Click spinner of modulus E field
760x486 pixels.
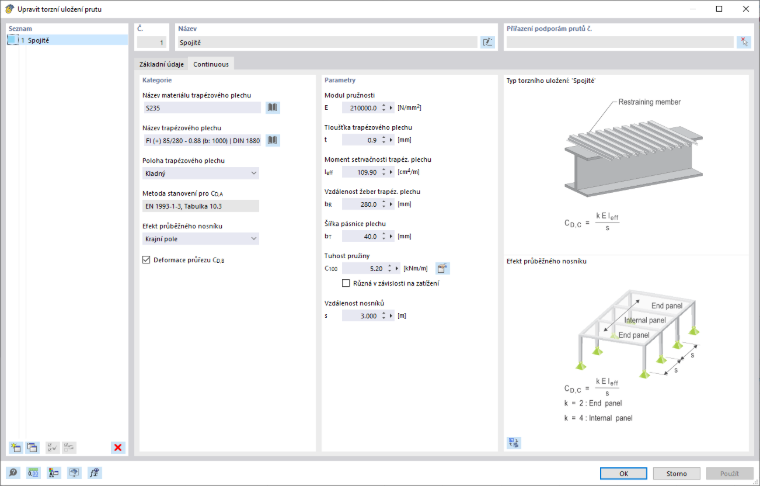click(384, 108)
